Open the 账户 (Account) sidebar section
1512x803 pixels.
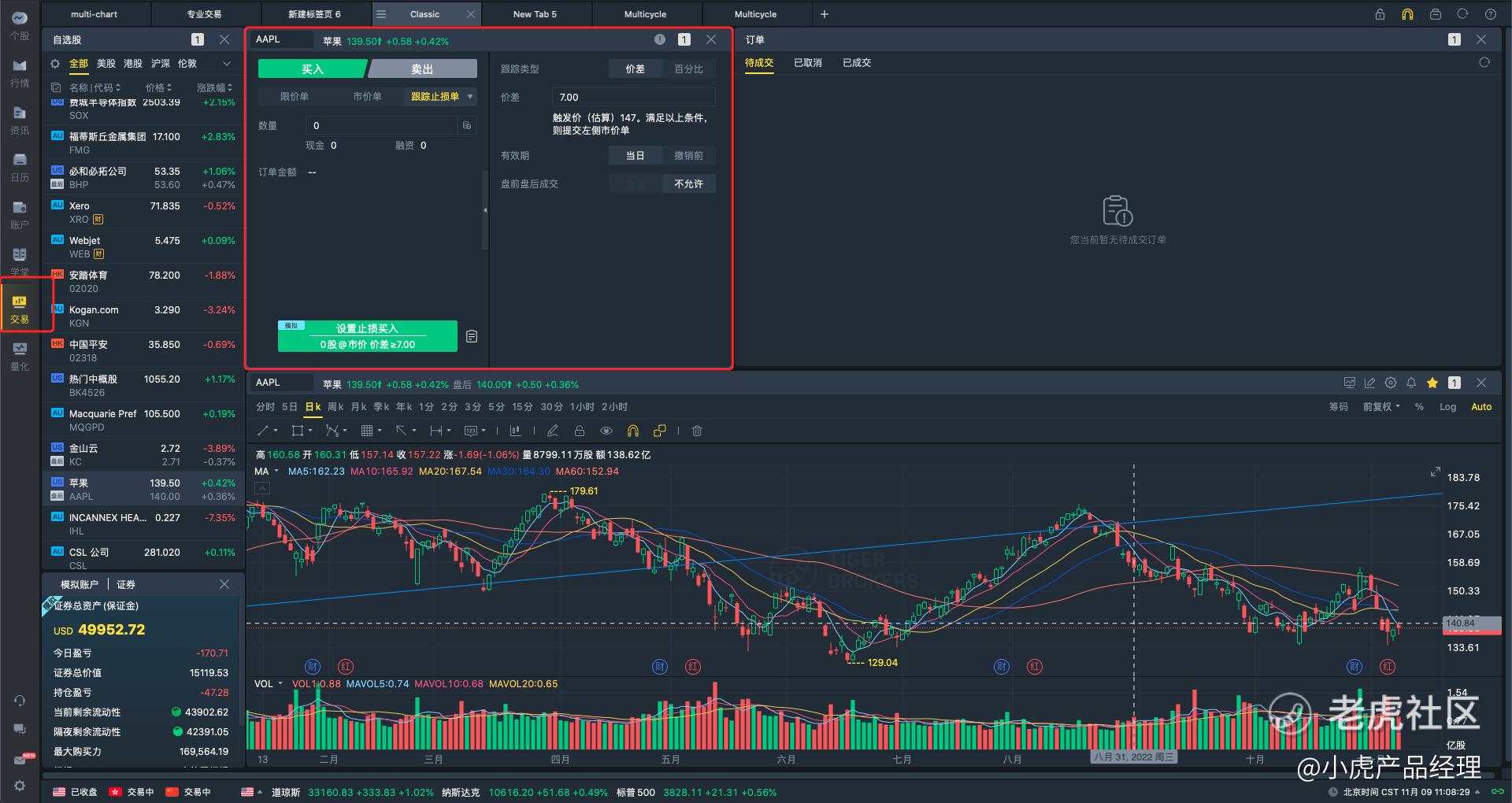(20, 215)
